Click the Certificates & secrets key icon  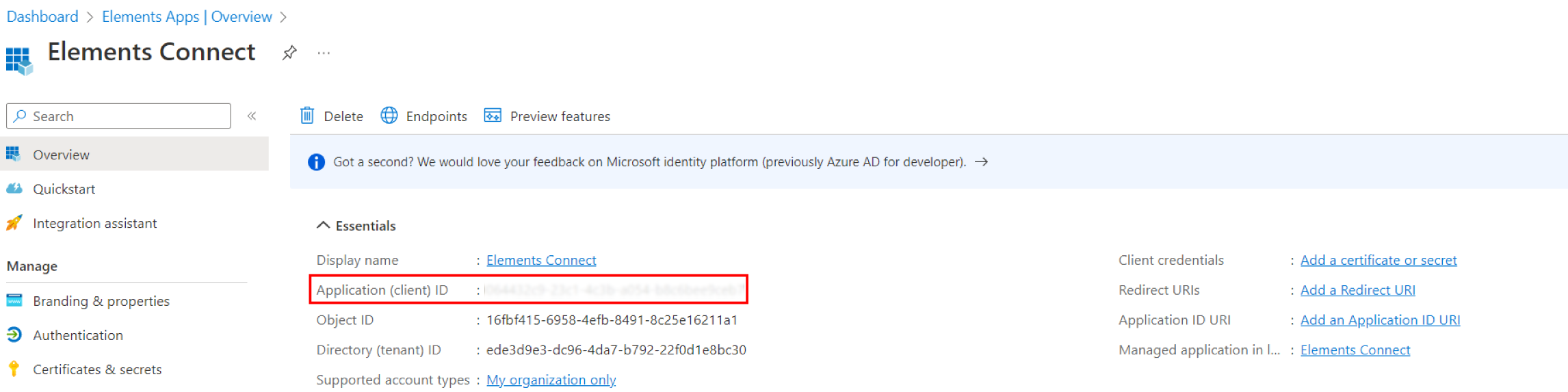(x=14, y=369)
